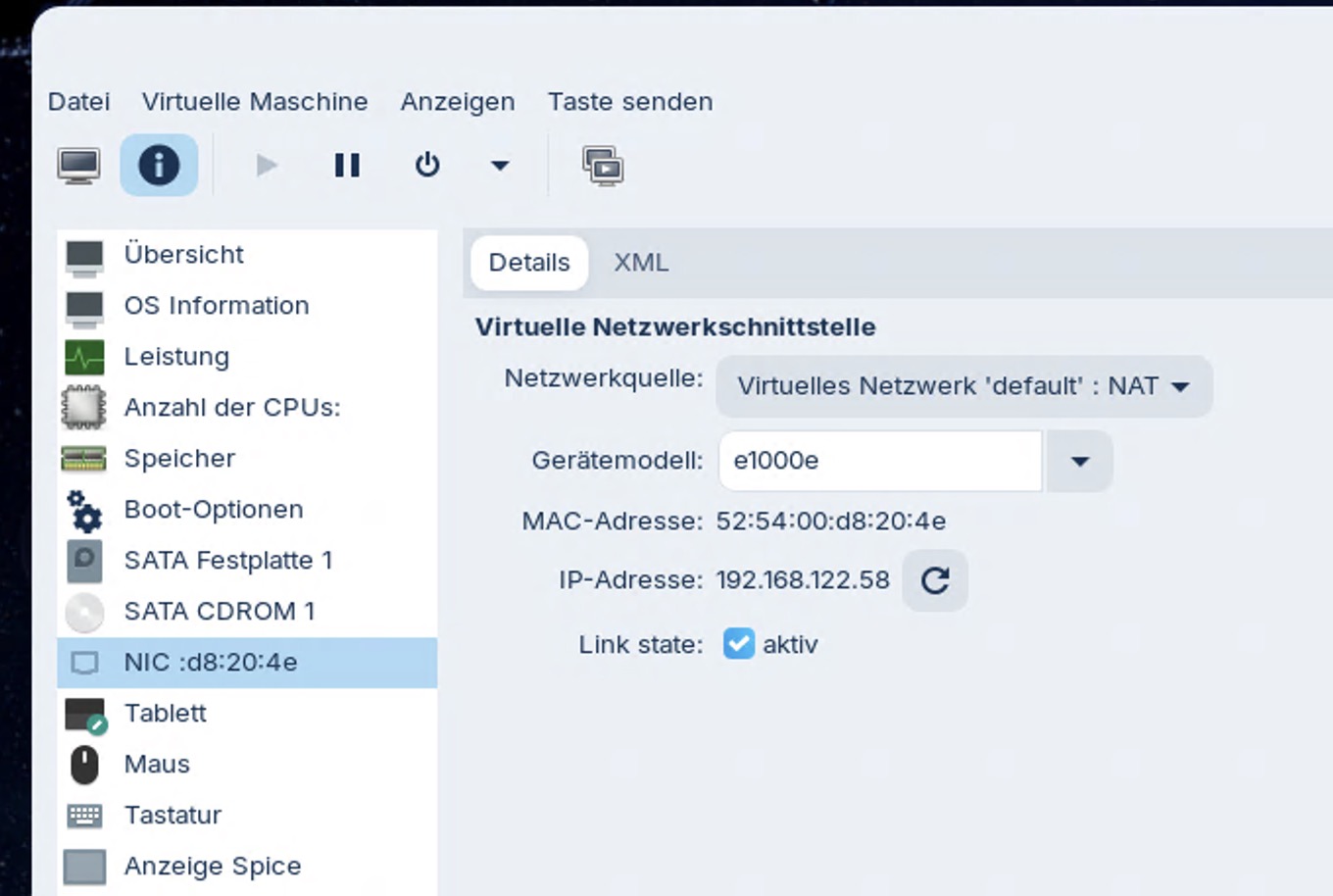Viewport: 1333px width, 896px height.
Task: Select Anzeige Spice in hardware list
Action: tap(212, 867)
